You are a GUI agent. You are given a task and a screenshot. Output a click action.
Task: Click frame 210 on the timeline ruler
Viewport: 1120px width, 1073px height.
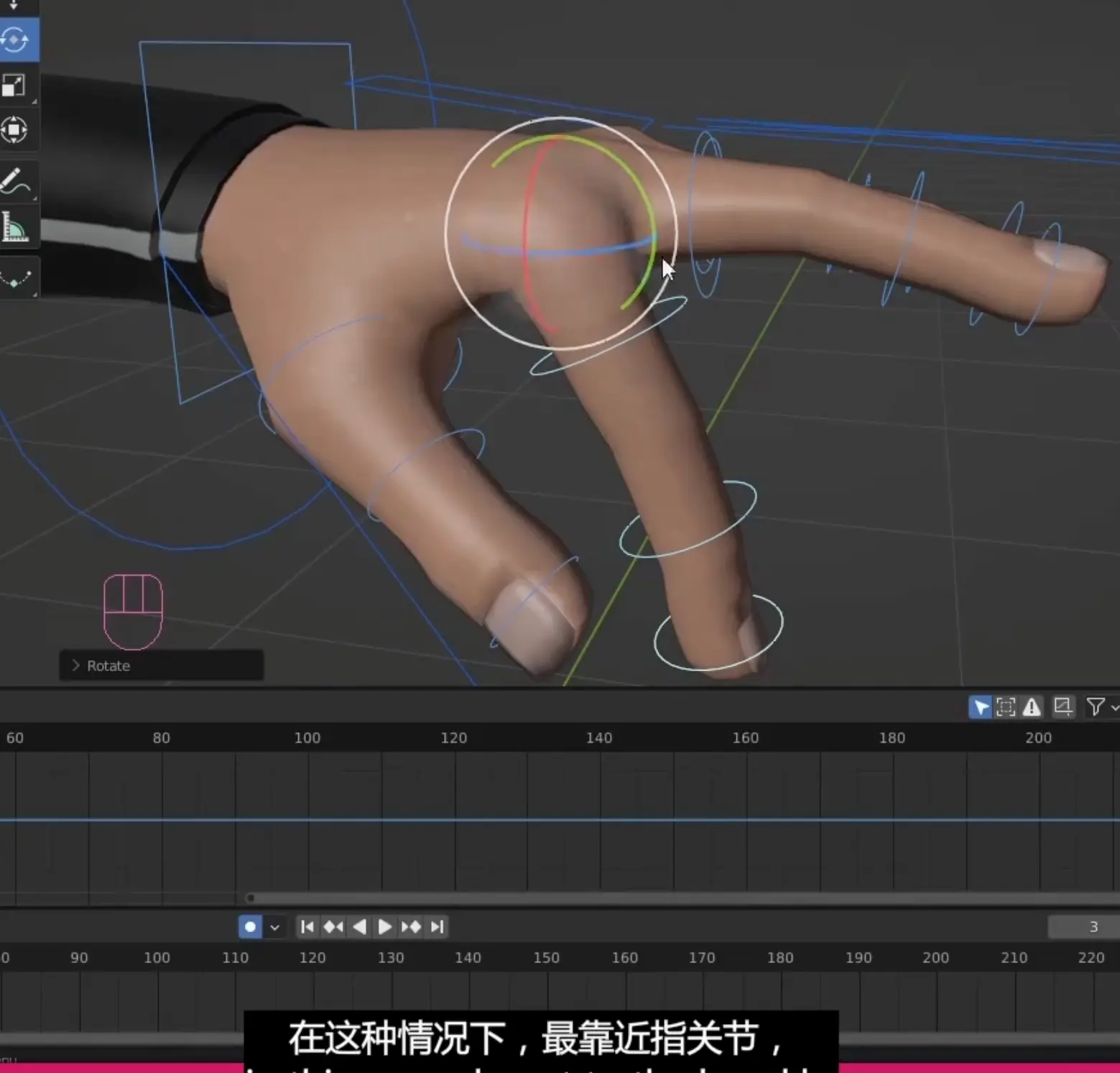point(1014,957)
